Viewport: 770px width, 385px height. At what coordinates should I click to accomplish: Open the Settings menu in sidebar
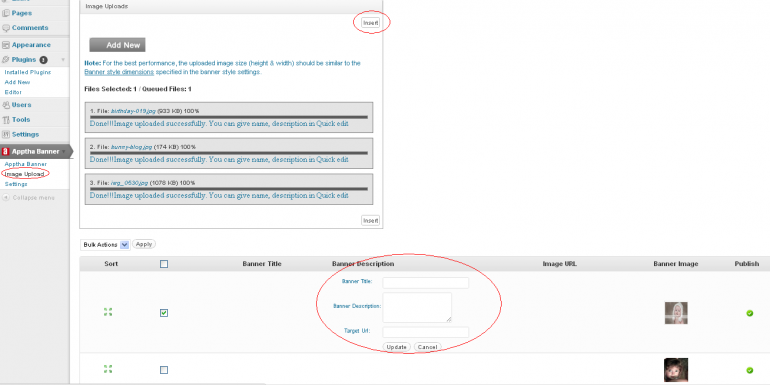(x=25, y=134)
